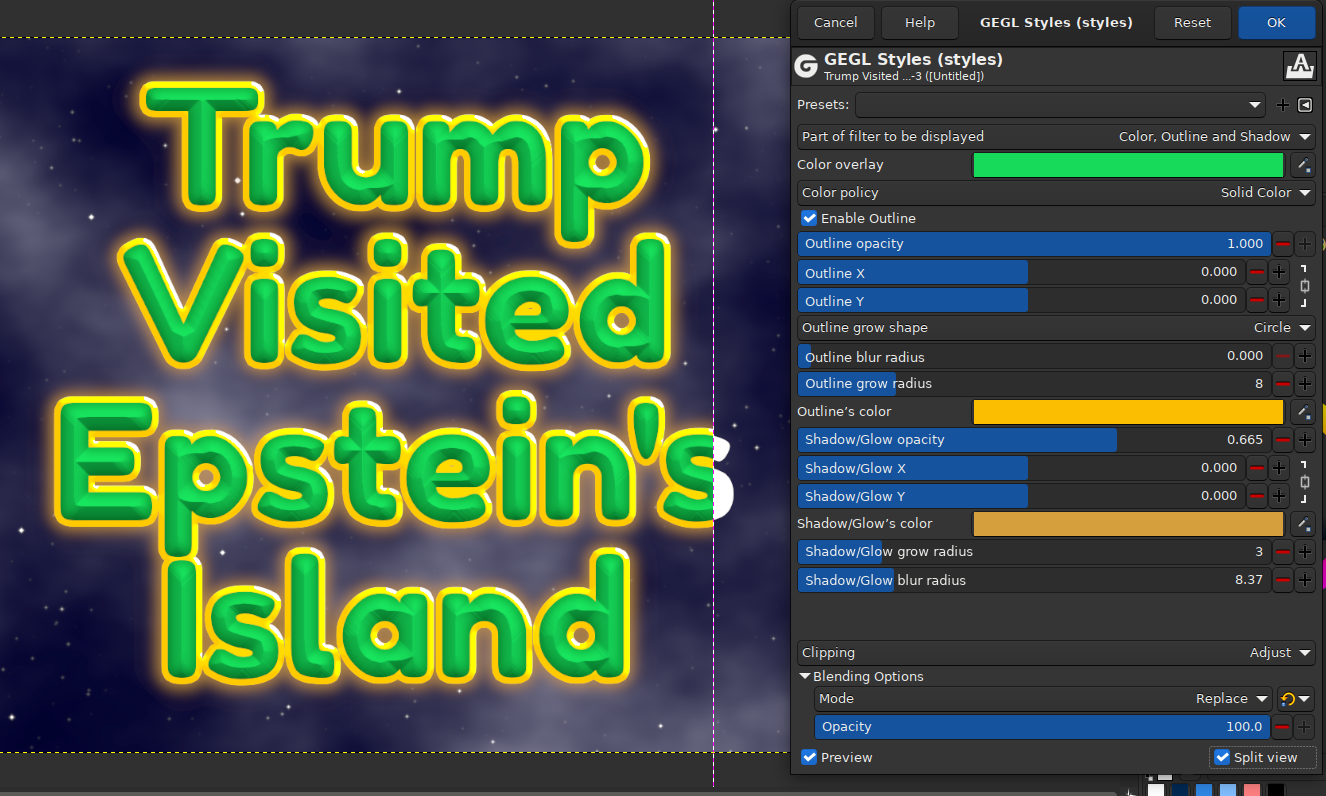Viewport: 1326px width, 796px height.
Task: Open the Clipping dropdown
Action: 1056,652
